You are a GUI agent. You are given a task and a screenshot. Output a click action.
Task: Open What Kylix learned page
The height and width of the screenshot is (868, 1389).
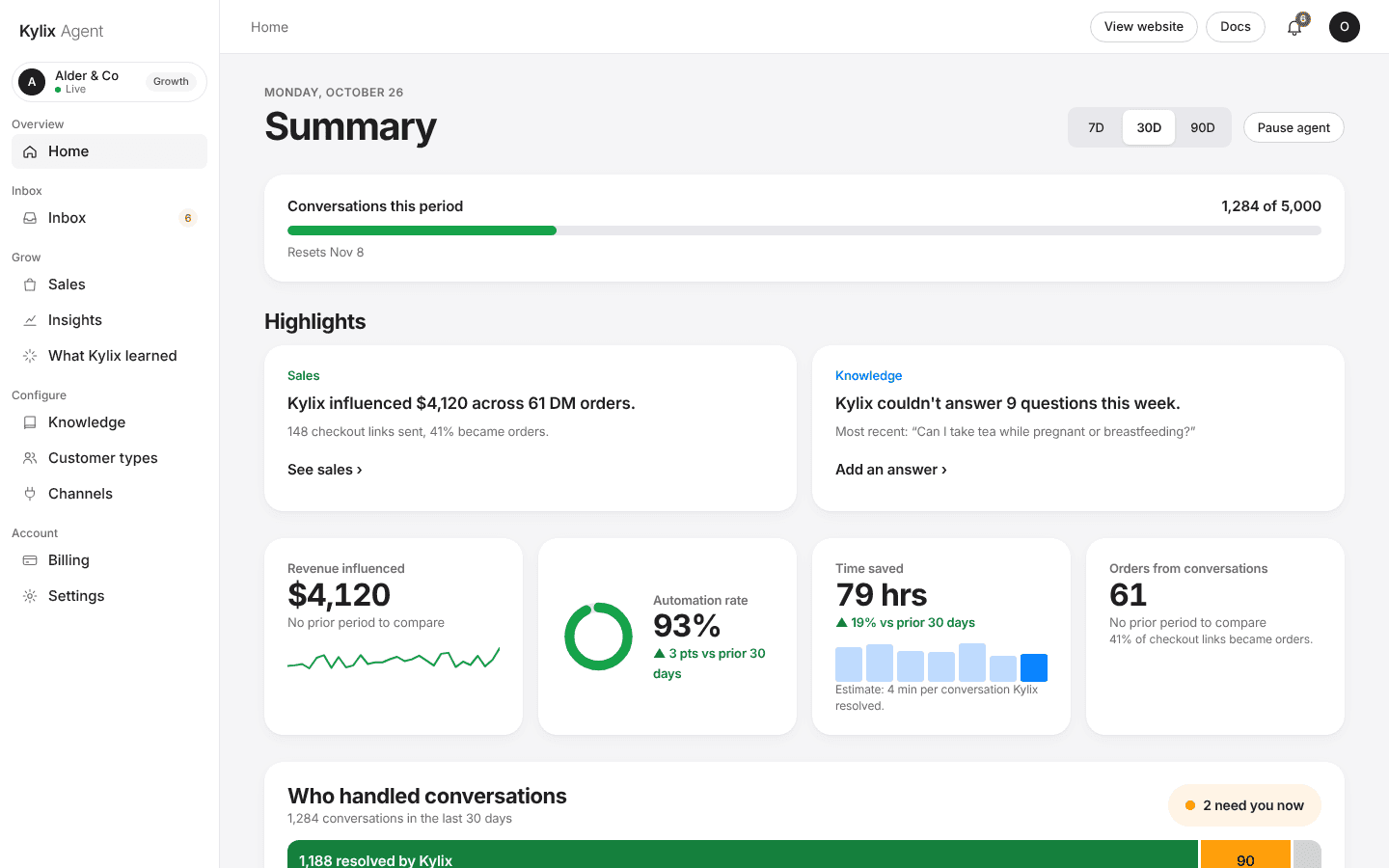pos(109,356)
